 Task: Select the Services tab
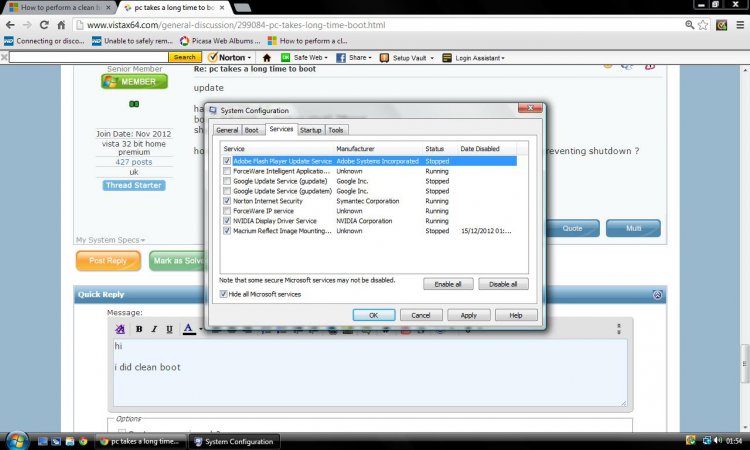tap(281, 129)
